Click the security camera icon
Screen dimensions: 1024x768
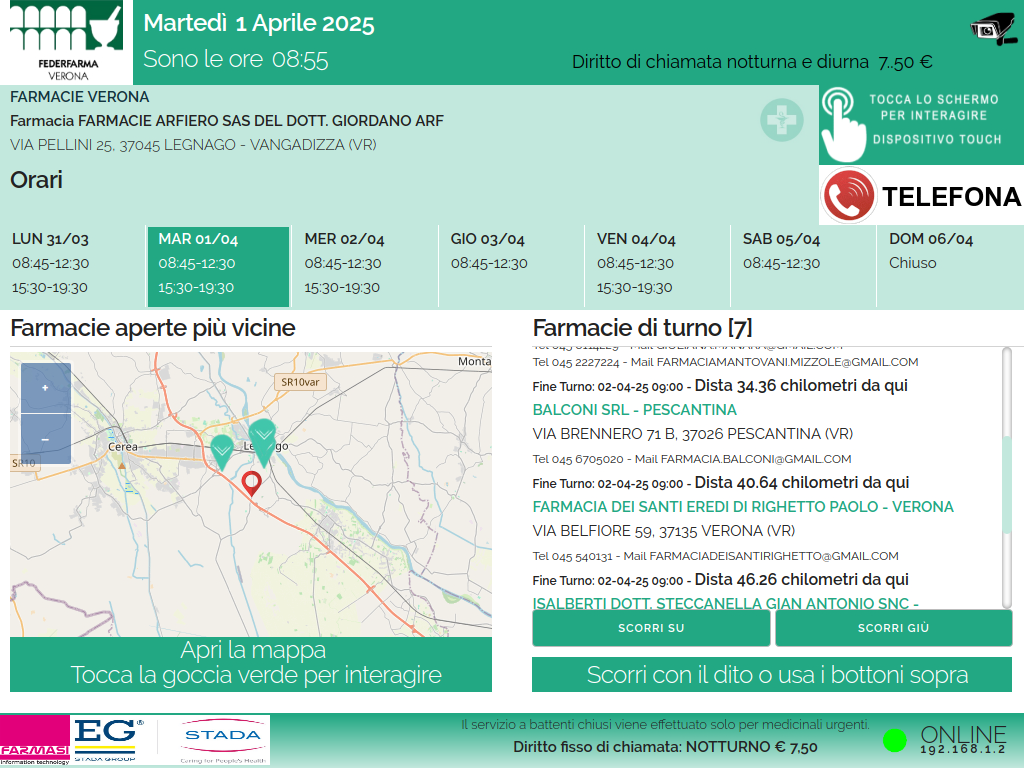click(x=994, y=29)
